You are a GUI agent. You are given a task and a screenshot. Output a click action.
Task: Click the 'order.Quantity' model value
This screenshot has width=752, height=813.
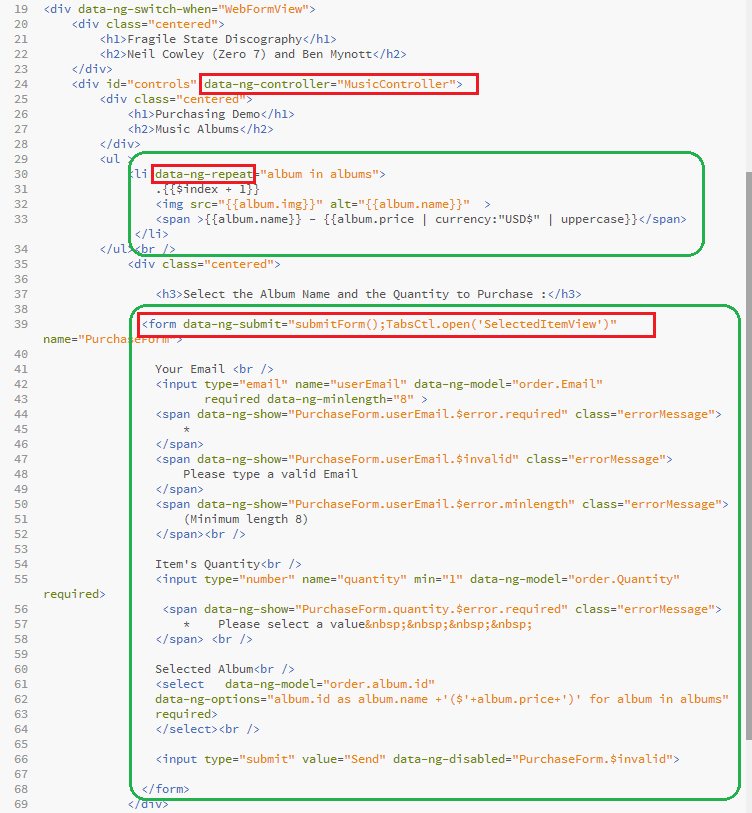[x=624, y=580]
